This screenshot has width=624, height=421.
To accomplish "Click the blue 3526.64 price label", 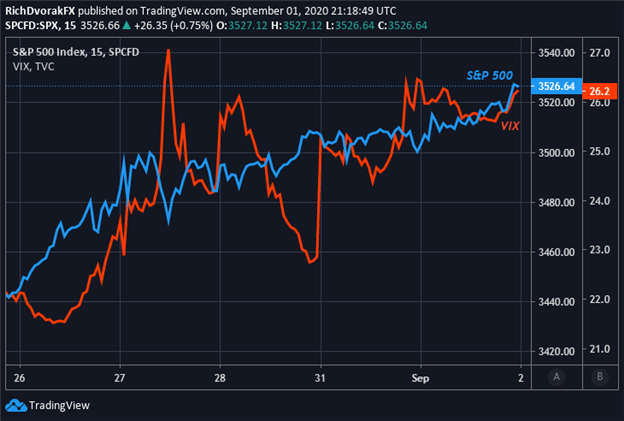I will click(556, 86).
